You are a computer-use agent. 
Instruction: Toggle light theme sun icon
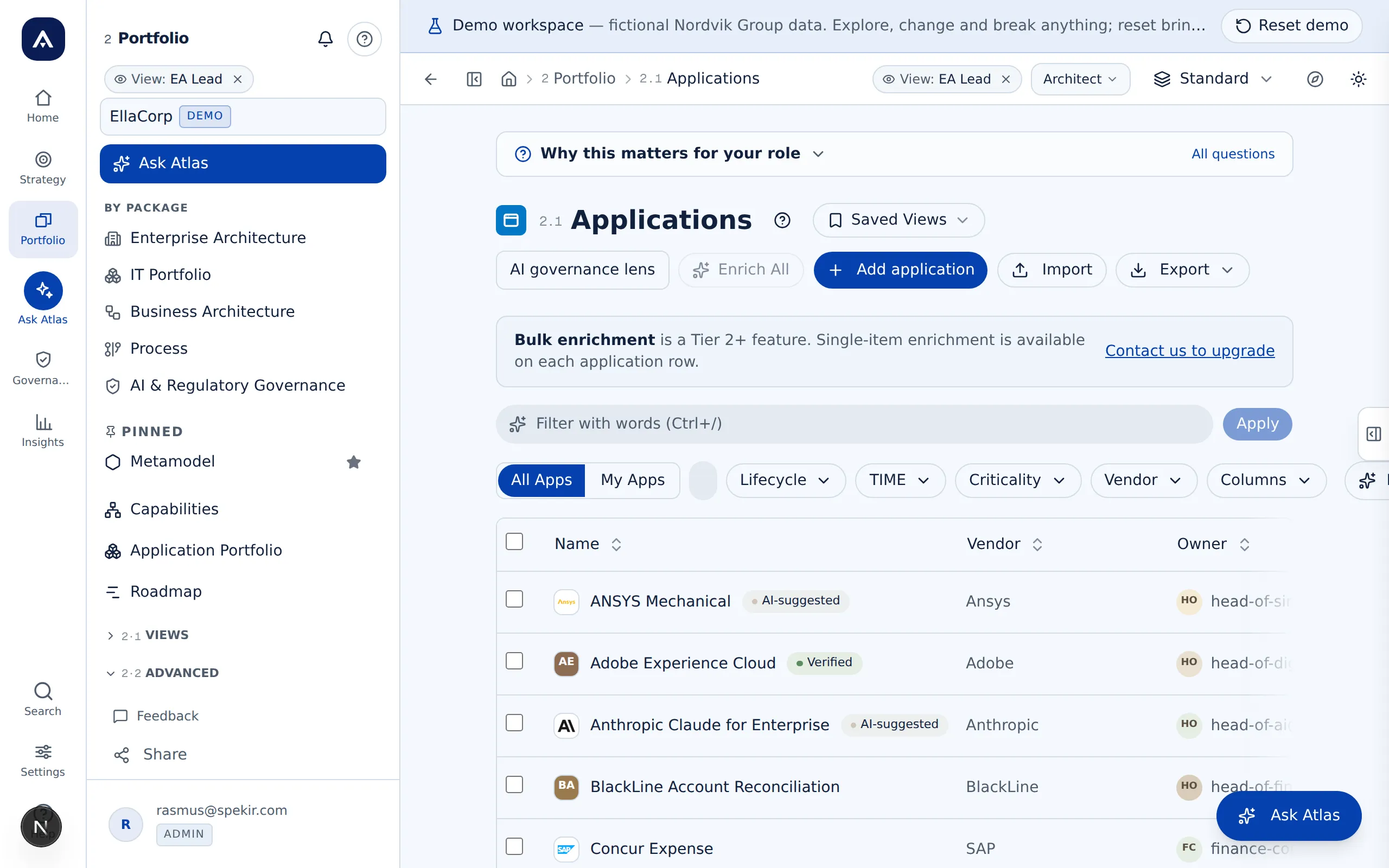[1358, 79]
